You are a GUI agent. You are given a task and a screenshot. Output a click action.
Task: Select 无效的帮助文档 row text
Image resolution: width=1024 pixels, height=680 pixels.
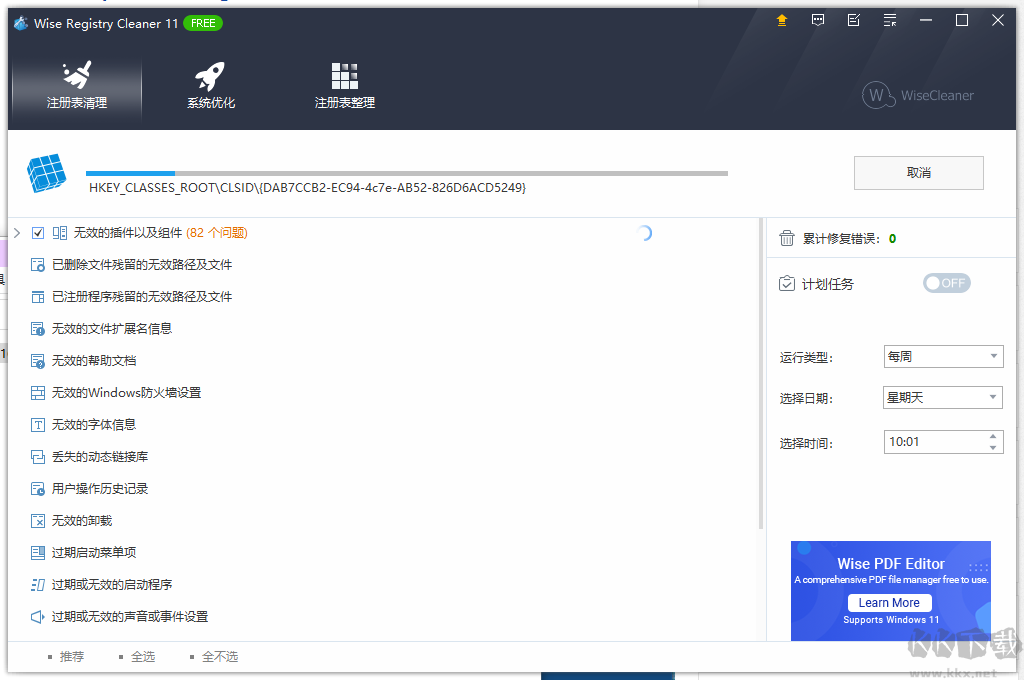[94, 361]
